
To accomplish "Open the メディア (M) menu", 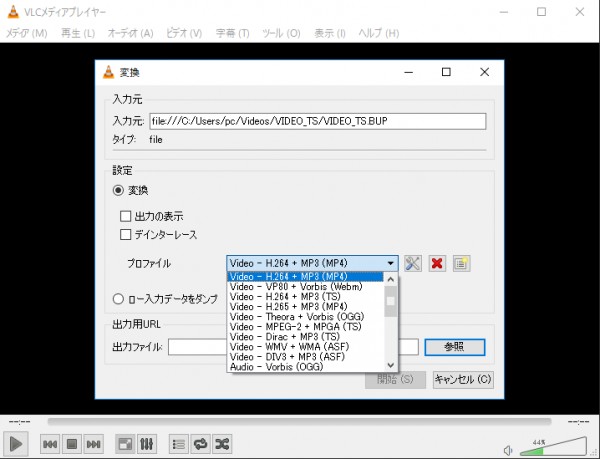I will click(27, 33).
